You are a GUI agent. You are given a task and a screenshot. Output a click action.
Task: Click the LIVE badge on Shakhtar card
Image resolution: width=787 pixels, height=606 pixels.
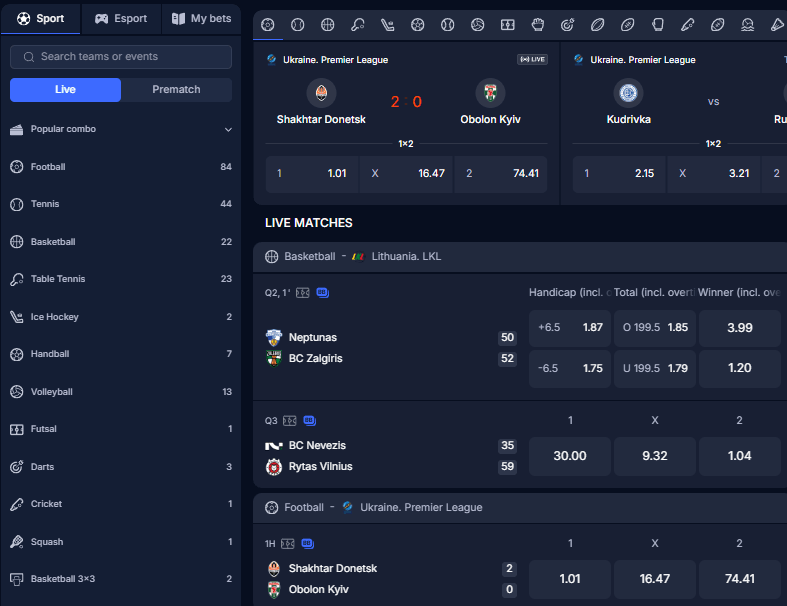(533, 59)
